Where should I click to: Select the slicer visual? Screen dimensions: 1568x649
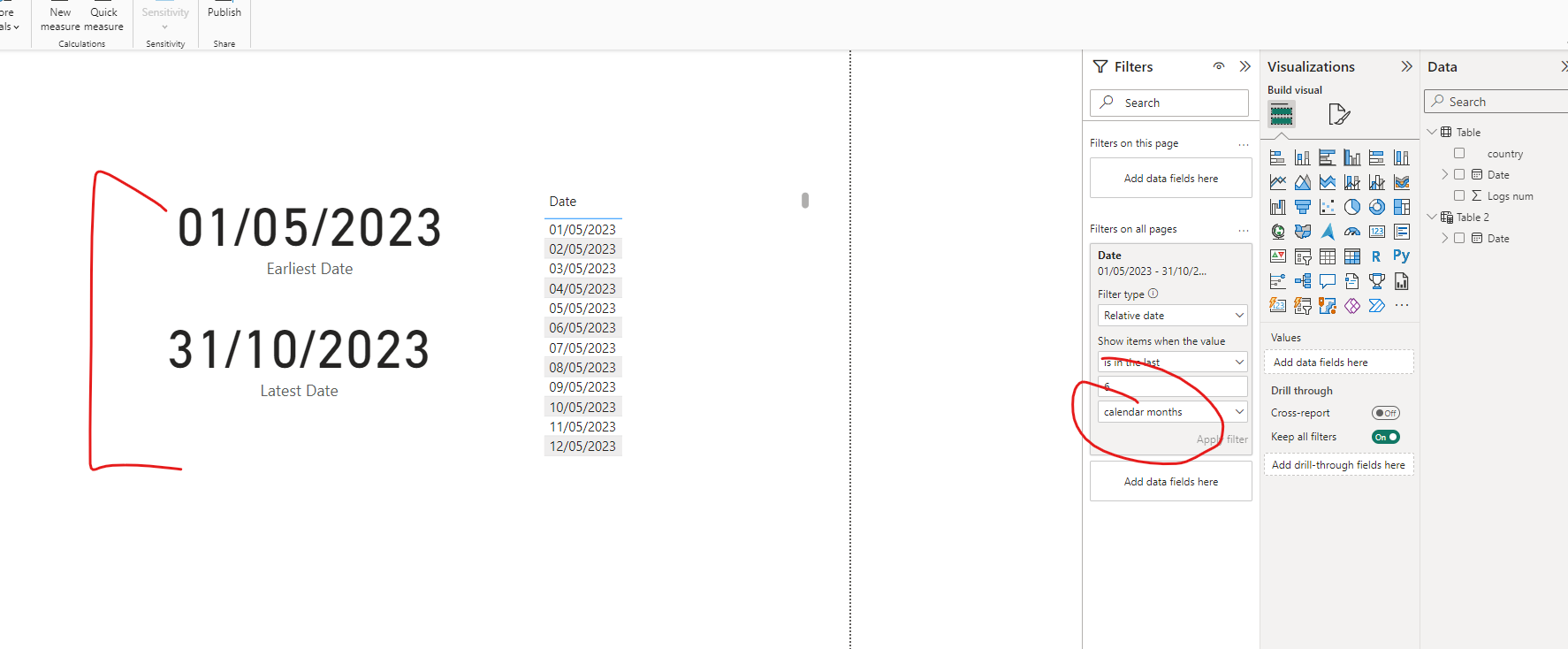(x=1302, y=256)
